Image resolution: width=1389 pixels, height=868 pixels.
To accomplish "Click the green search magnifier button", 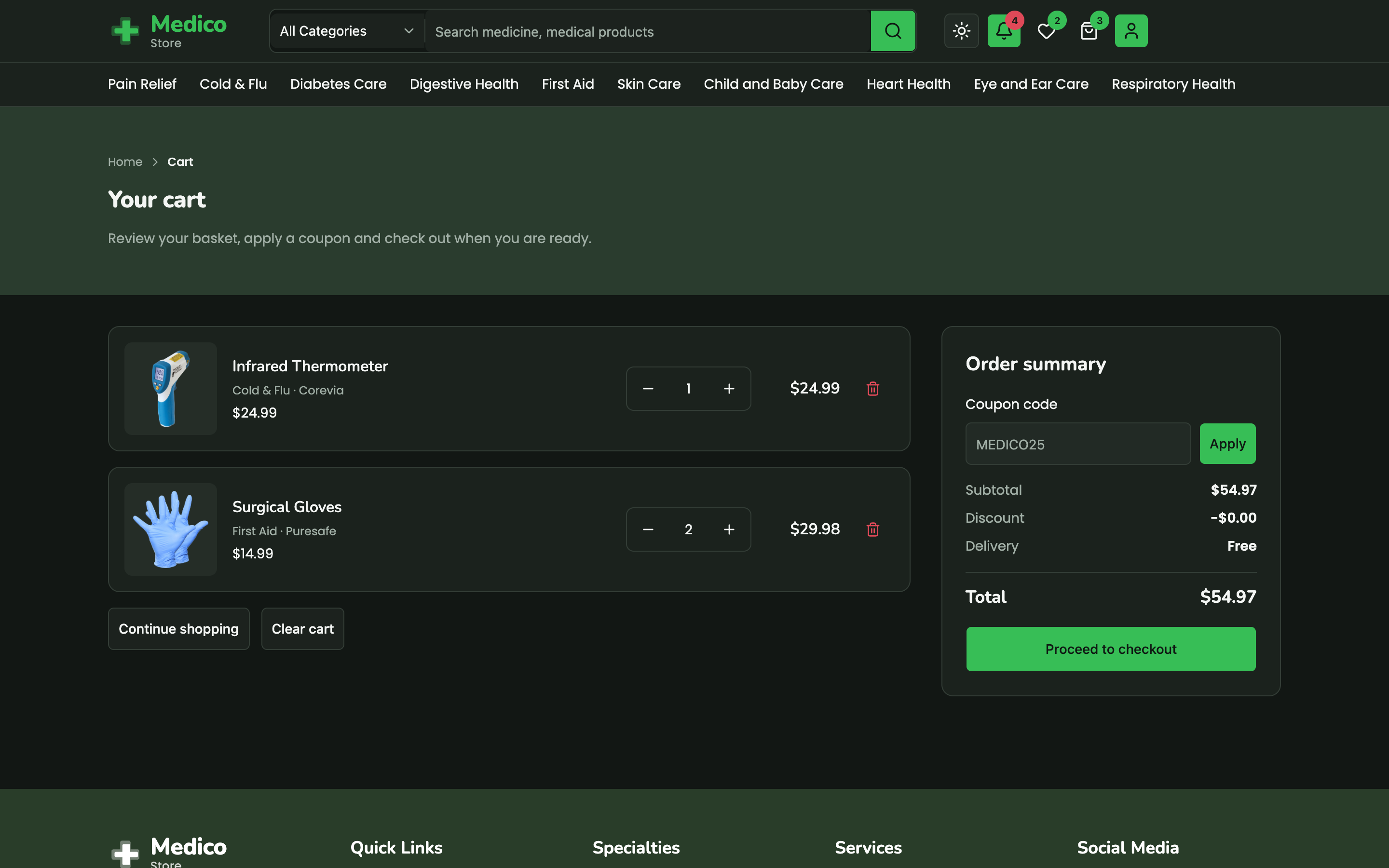I will tap(893, 31).
